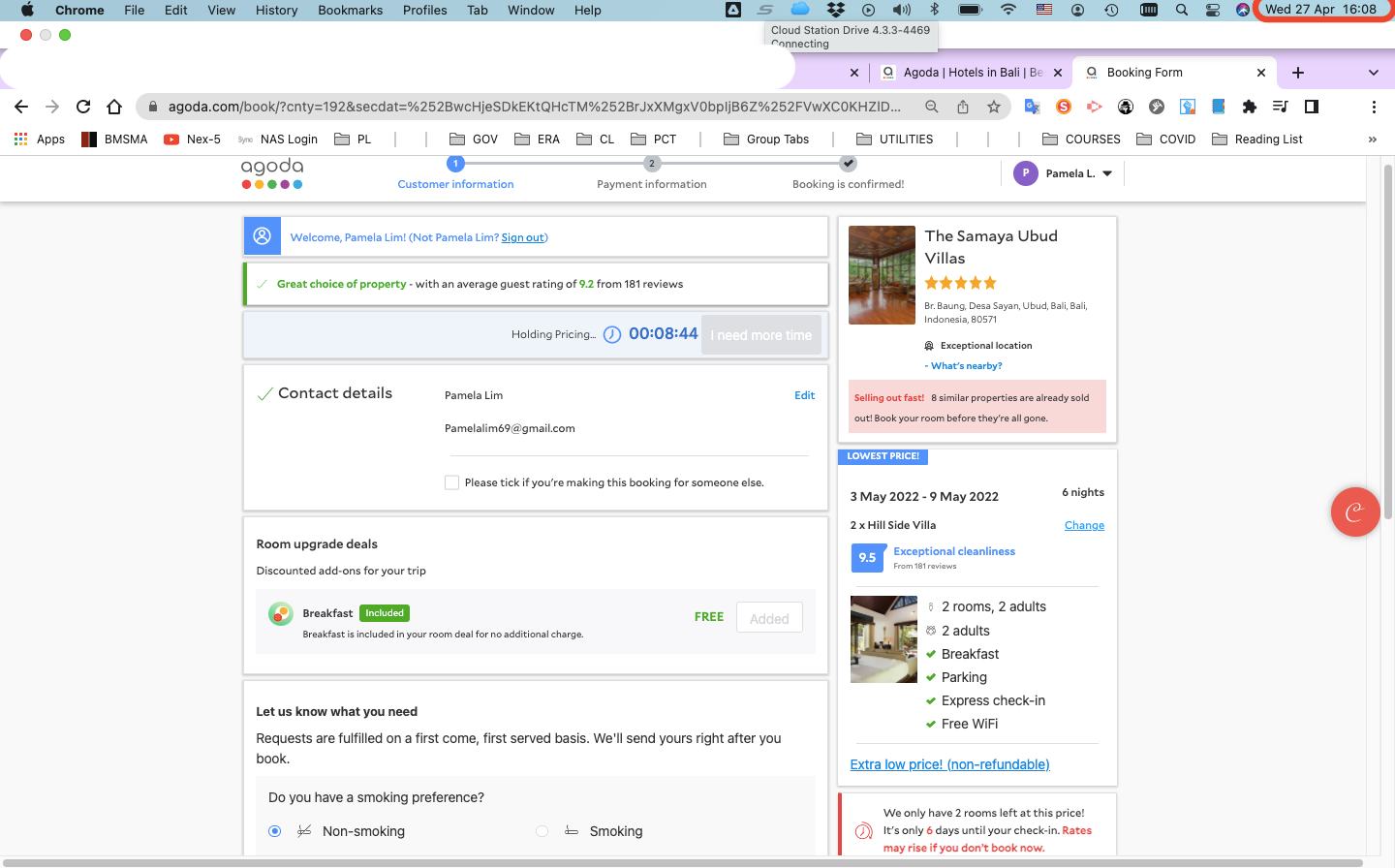This screenshot has height=868, width=1395.
Task: Open the Group Tabs bookmarks folder
Action: 766,139
